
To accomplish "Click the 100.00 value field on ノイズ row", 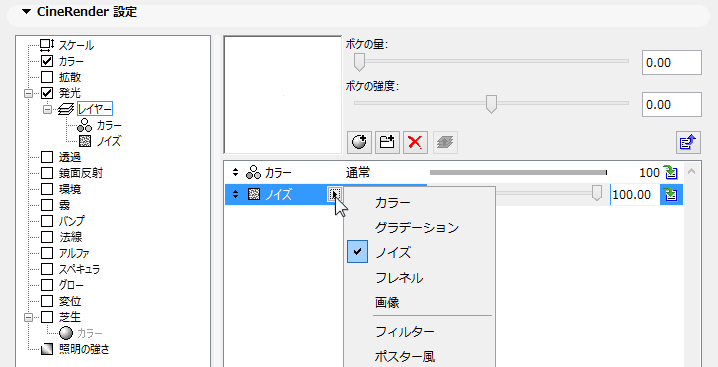I will coord(635,194).
